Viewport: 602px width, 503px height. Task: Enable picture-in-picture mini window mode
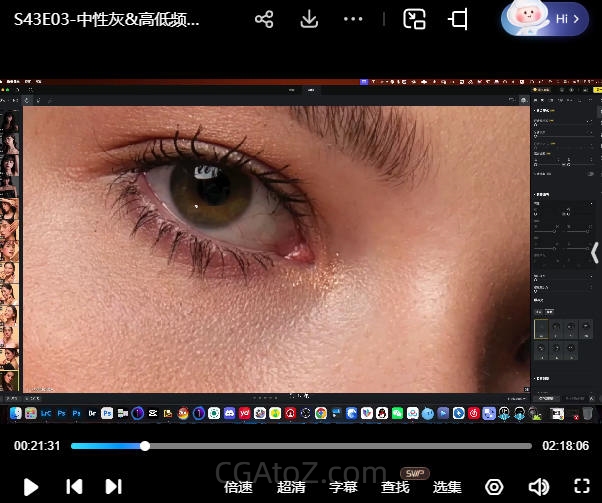[x=414, y=19]
